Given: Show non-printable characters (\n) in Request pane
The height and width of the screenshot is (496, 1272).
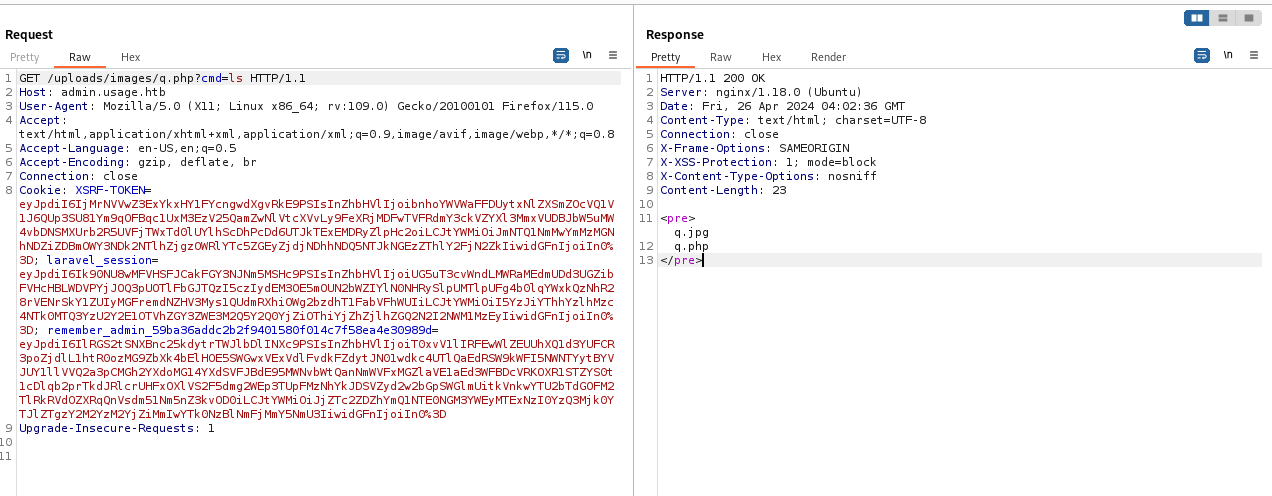Looking at the screenshot, I should (587, 56).
